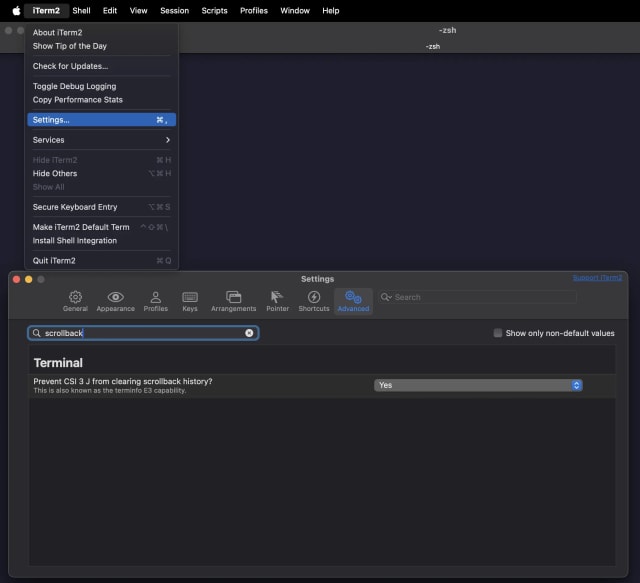Open the Arrangements settings tab
Viewport: 640px width, 583px height.
coord(233,301)
